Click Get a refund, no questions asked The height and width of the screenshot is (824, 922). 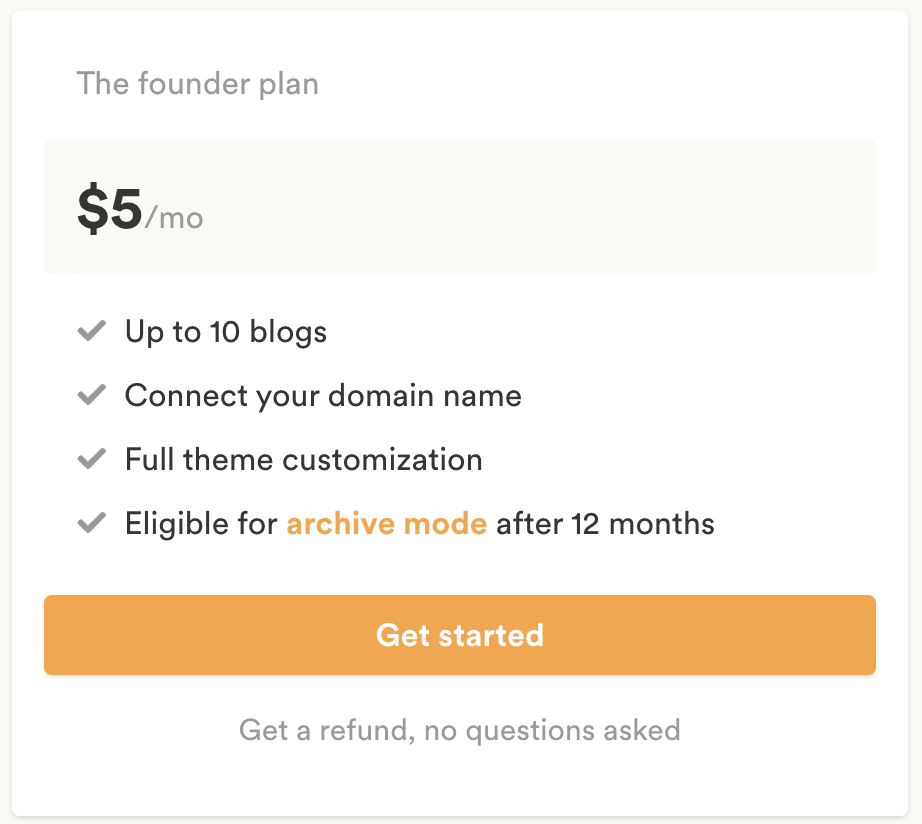pos(460,730)
